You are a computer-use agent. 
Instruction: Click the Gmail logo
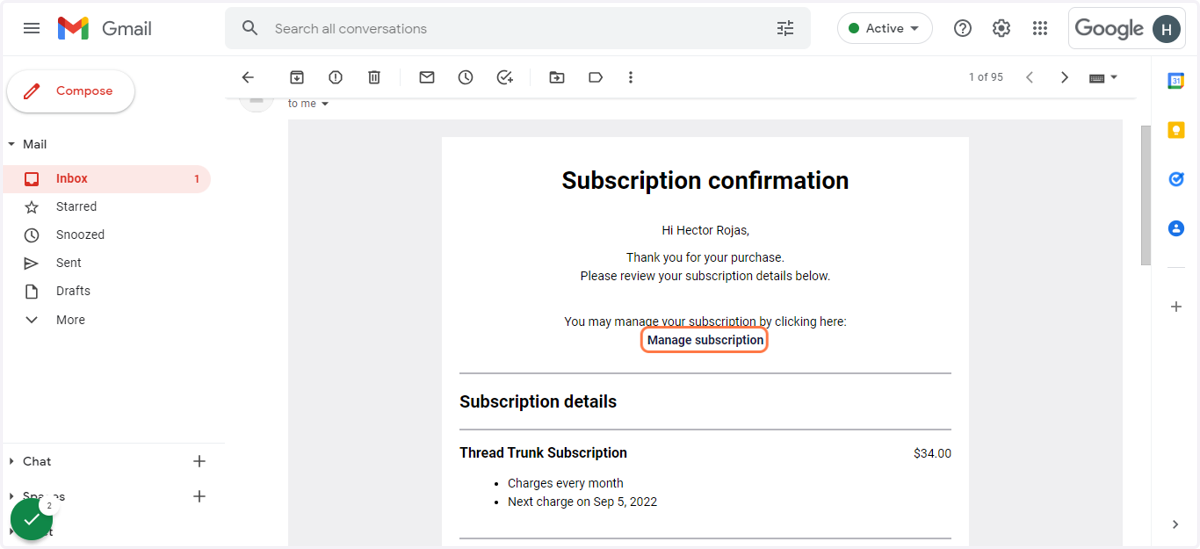coord(105,28)
